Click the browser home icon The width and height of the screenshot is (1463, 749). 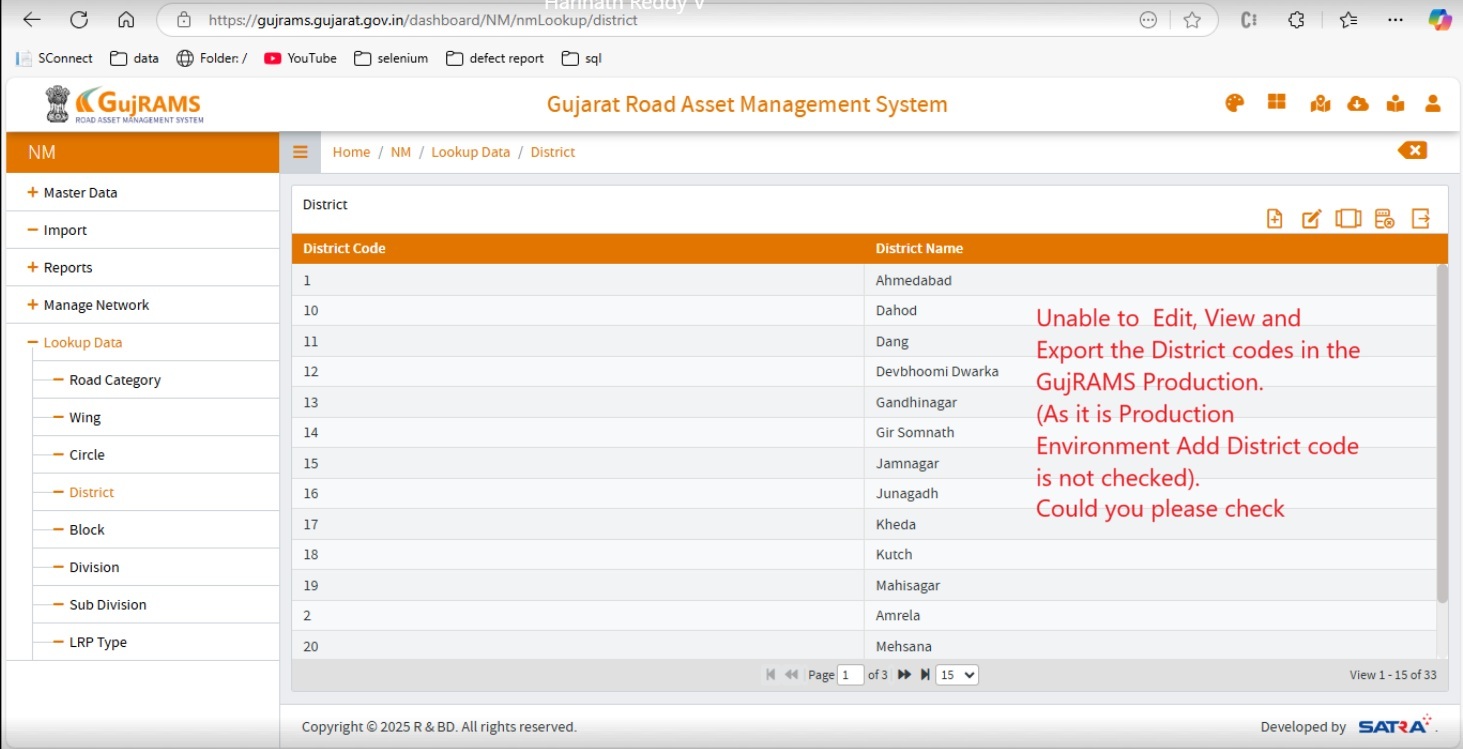[x=126, y=20]
